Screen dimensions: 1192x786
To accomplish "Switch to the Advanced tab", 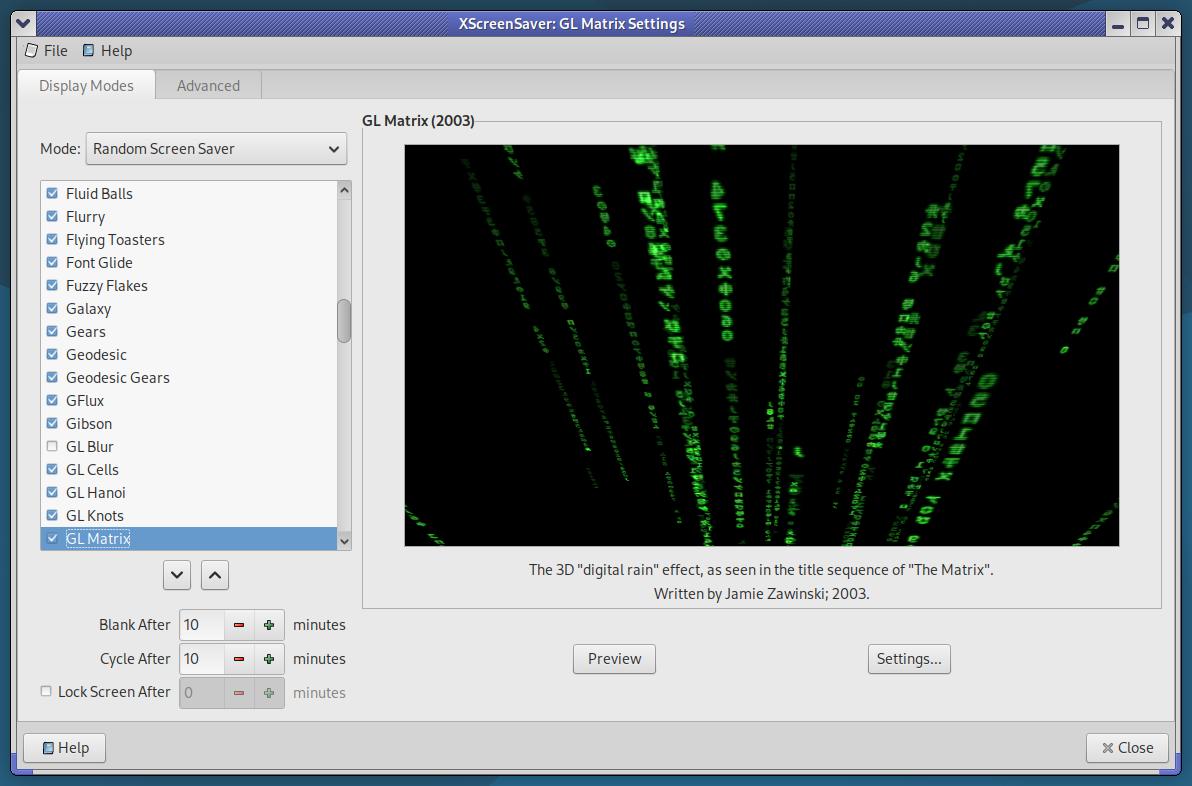I will click(208, 86).
